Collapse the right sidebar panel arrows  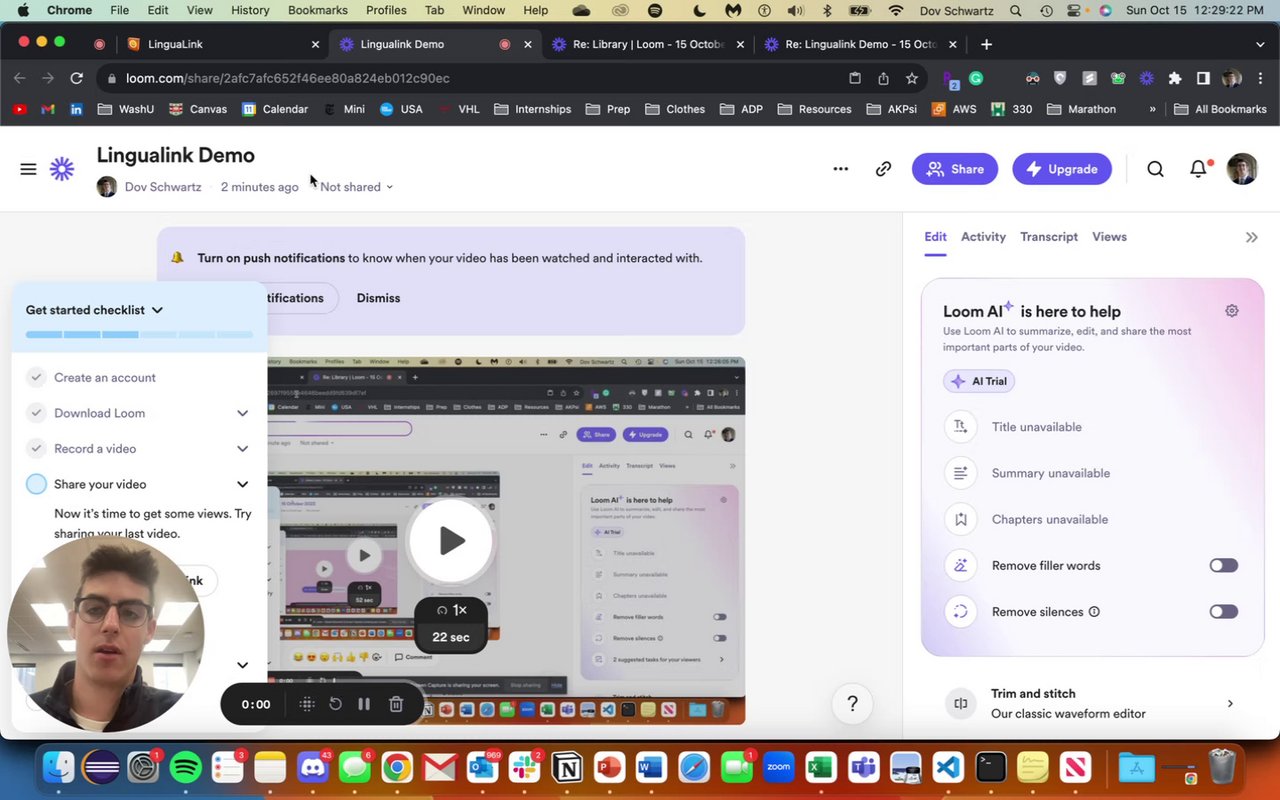click(x=1251, y=237)
